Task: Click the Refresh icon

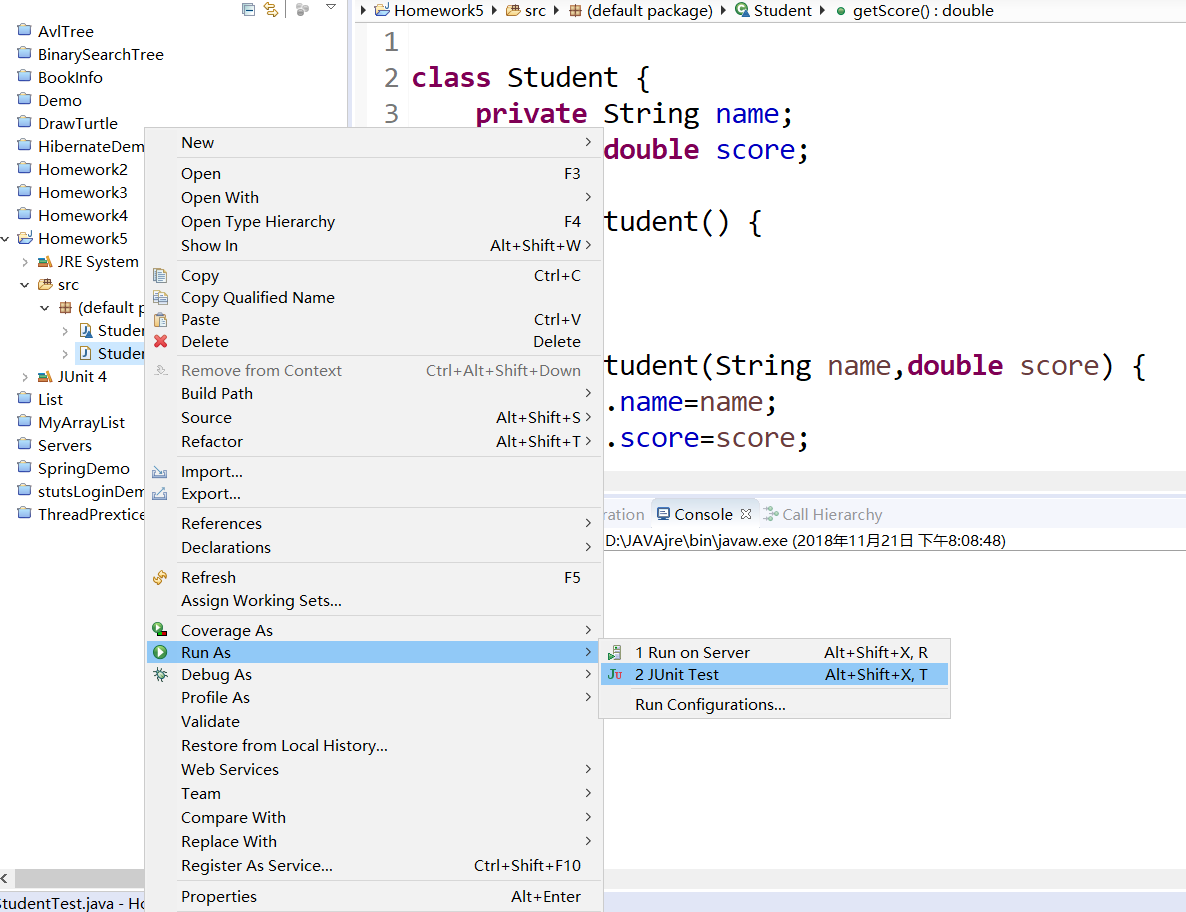Action: click(160, 578)
